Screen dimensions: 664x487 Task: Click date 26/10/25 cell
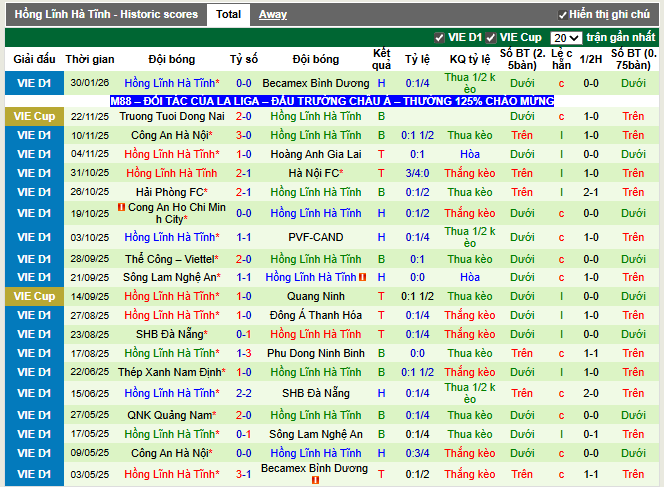pos(90,192)
